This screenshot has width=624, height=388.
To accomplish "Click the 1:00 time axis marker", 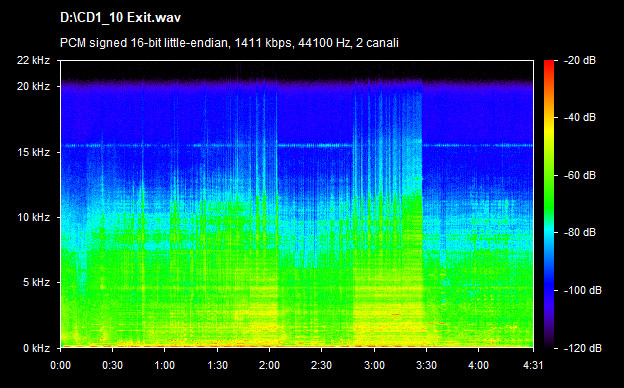I will tap(164, 365).
